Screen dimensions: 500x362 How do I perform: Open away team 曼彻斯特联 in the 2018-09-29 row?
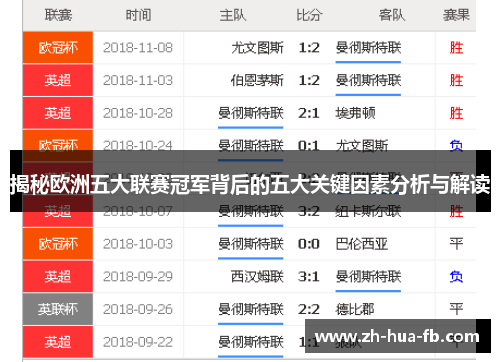(x=368, y=277)
